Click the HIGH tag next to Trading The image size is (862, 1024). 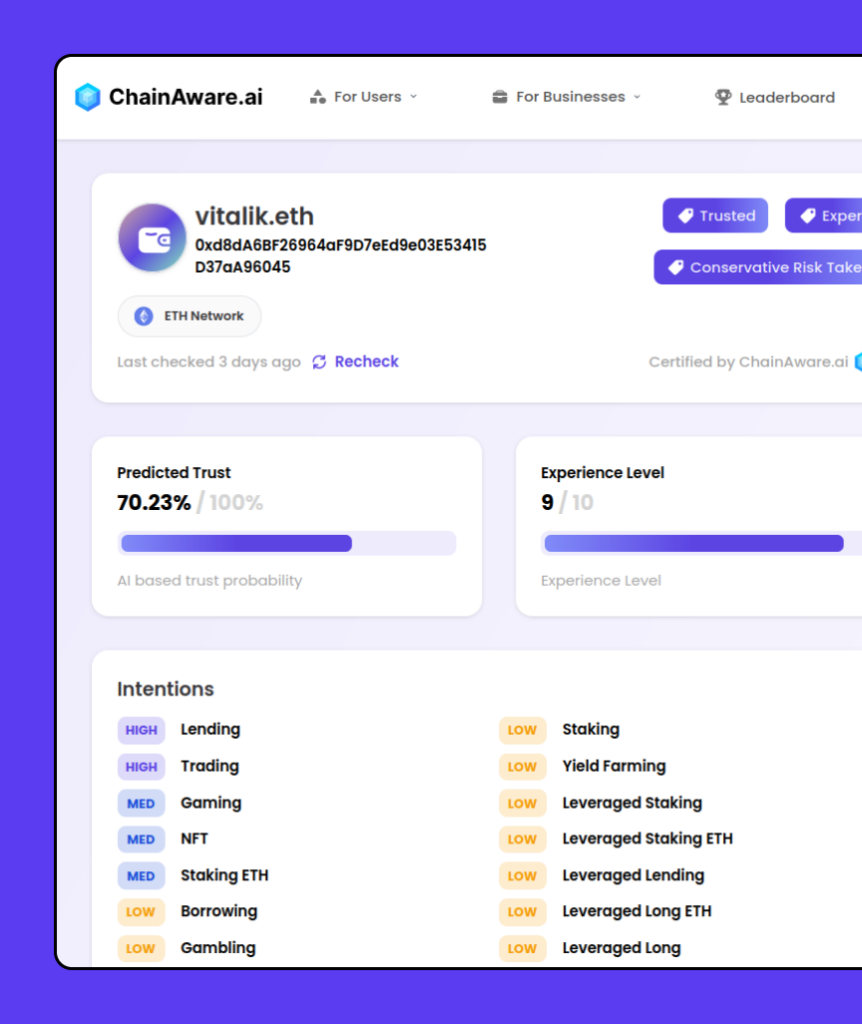tap(141, 767)
